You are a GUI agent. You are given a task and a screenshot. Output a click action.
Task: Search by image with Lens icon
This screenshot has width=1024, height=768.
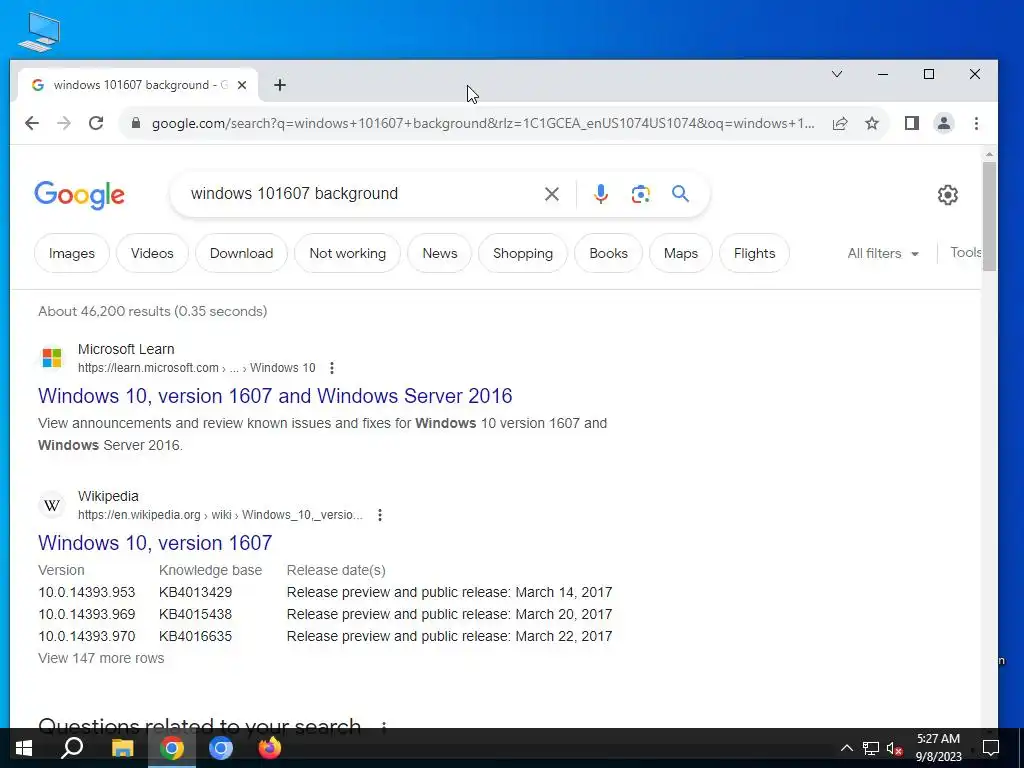tap(641, 194)
